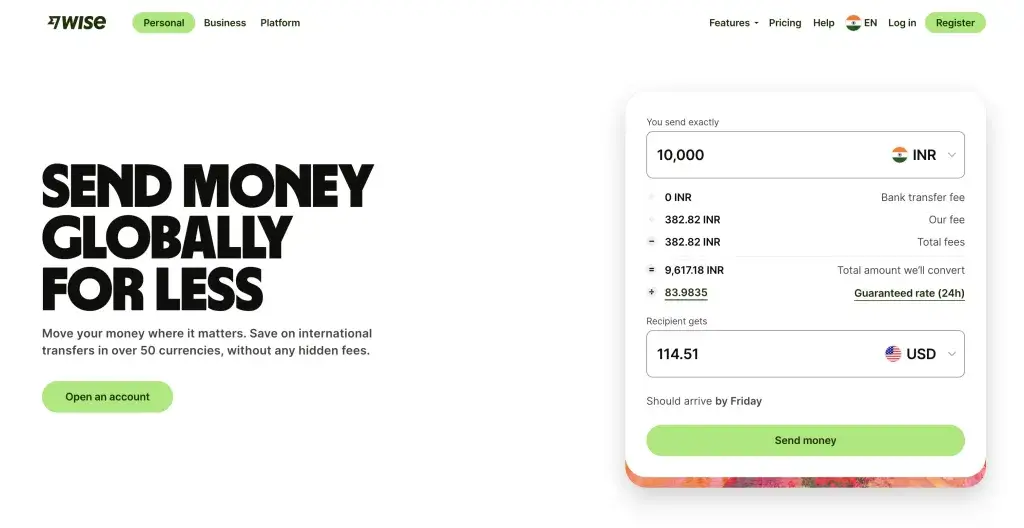Viewport: 1024px width, 528px height.
Task: Open the Help link
Action: 824,23
